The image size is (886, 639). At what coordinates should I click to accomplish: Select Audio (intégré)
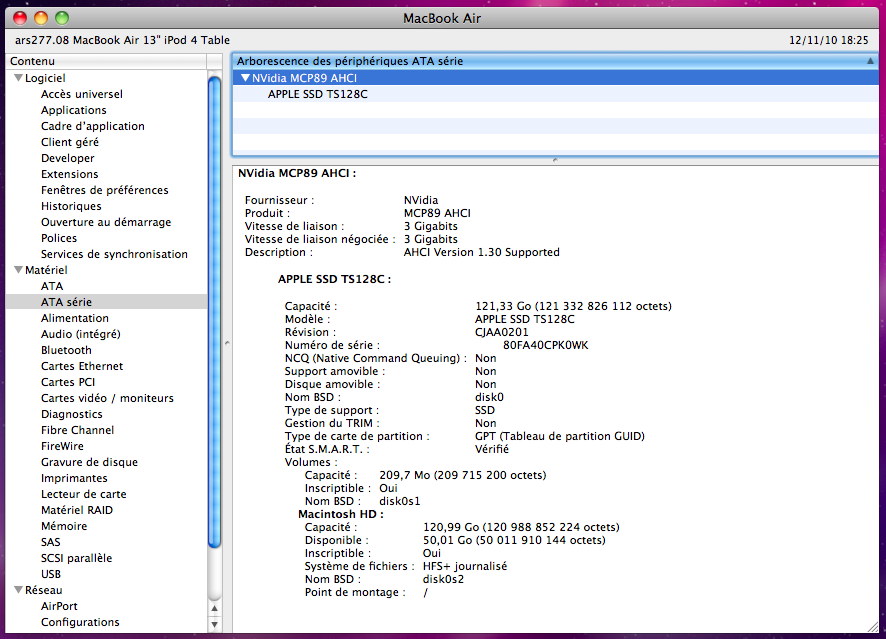80,334
